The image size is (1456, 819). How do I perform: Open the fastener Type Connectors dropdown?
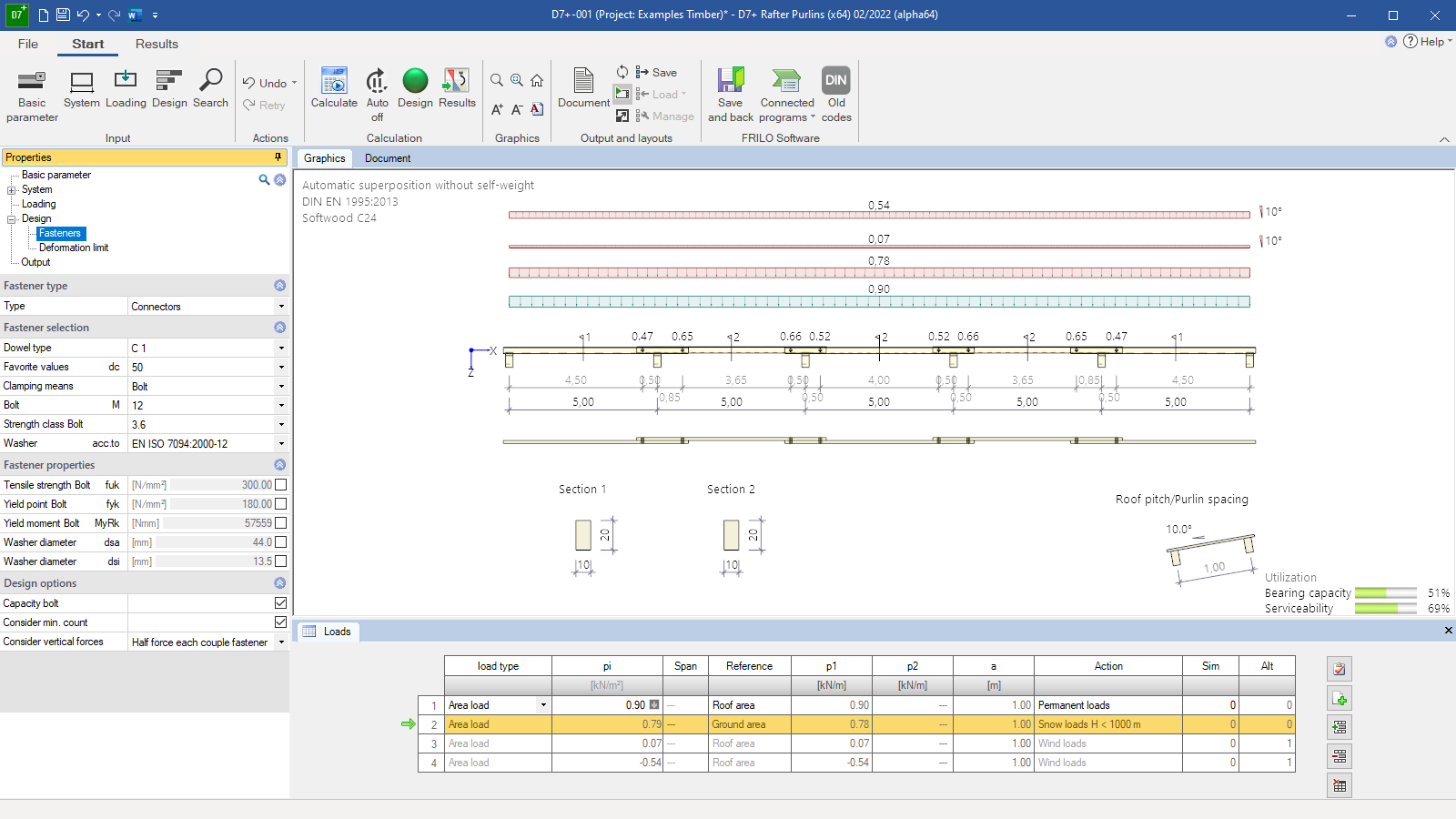[x=281, y=307]
